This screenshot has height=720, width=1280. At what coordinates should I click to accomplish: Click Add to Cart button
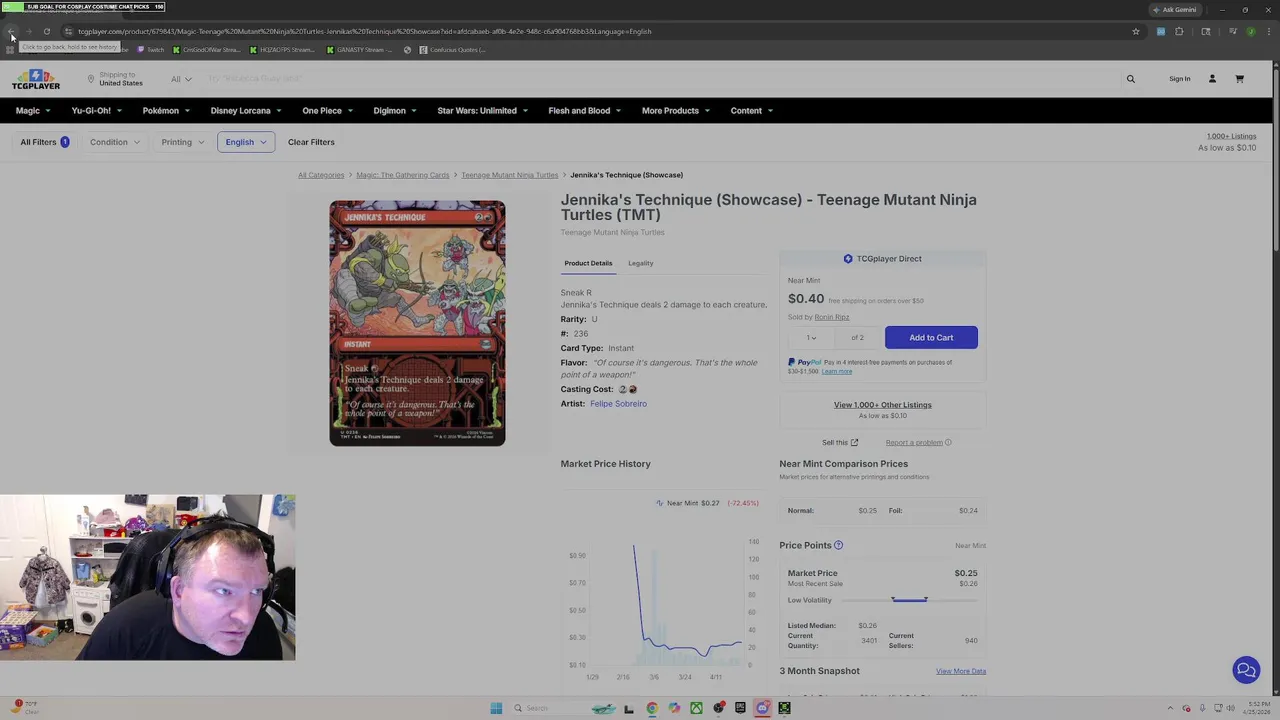(931, 338)
